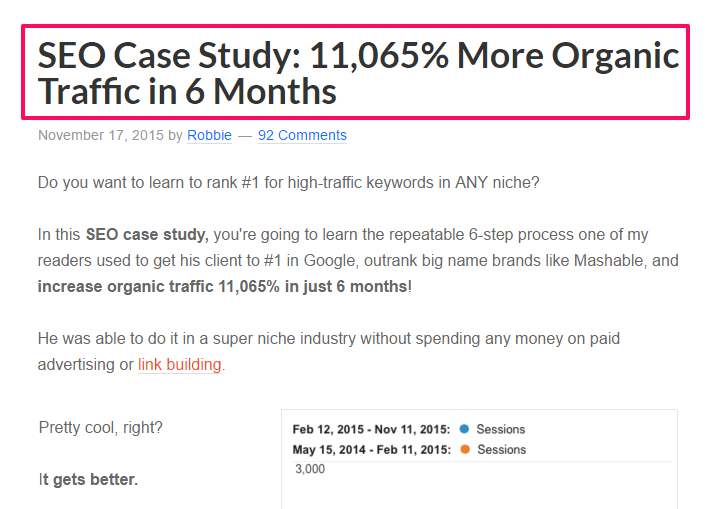The image size is (725, 509).
Task: Click the bold 'It gets better.' text
Action: [x=88, y=479]
